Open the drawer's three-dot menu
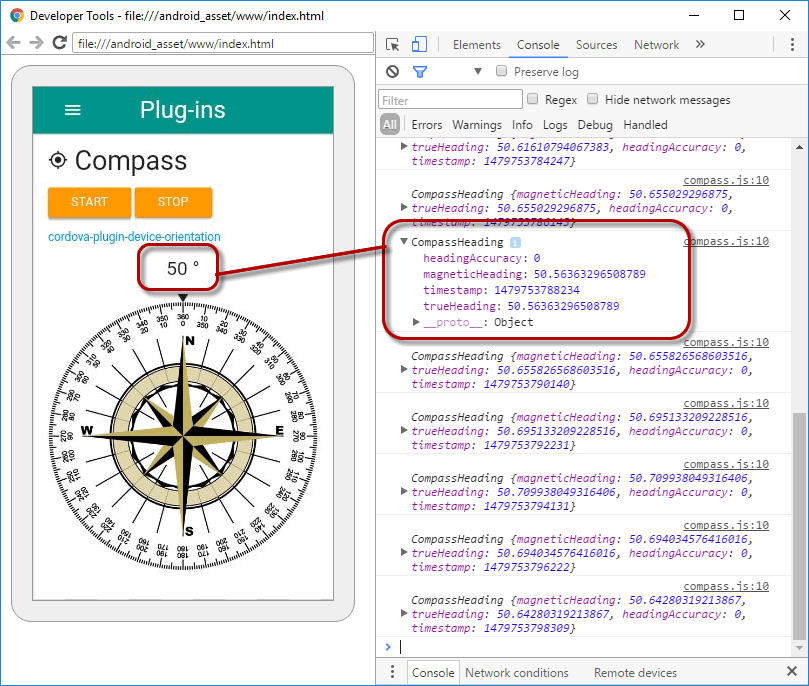The height and width of the screenshot is (686, 809). click(391, 673)
